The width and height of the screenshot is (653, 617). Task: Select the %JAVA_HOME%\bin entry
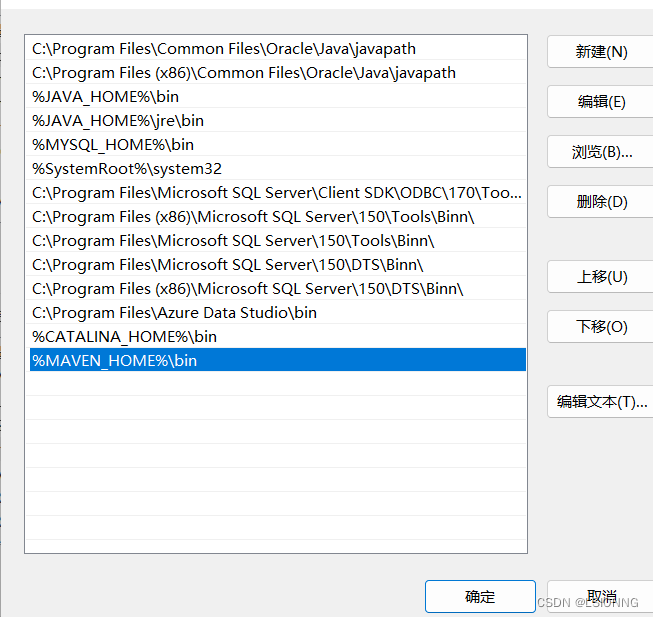(x=278, y=97)
